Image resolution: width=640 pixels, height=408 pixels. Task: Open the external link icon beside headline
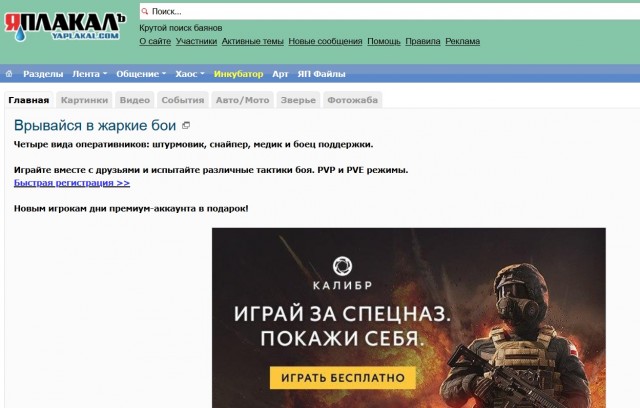tap(186, 126)
